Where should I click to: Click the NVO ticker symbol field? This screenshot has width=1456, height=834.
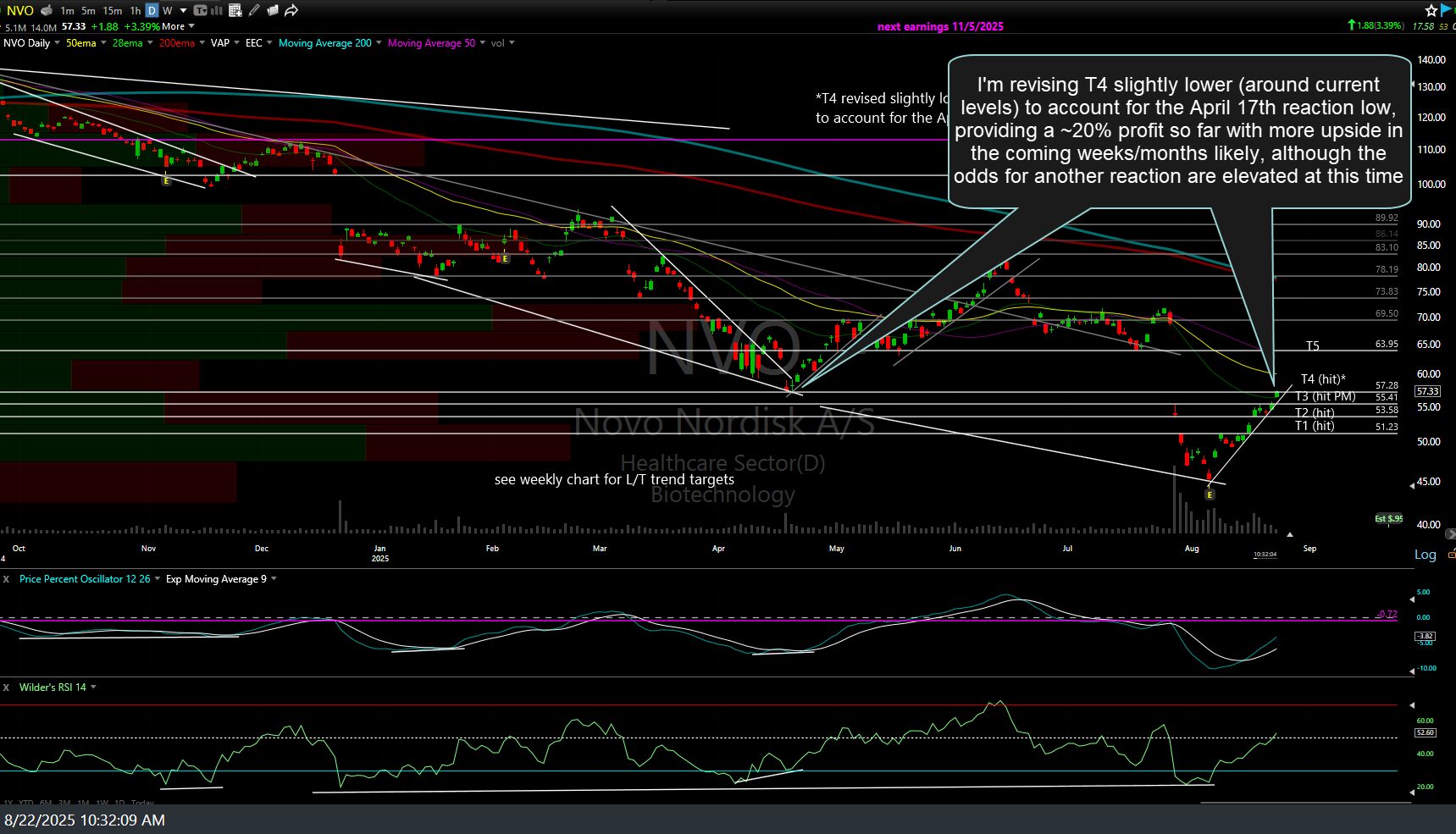pyautogui.click(x=19, y=10)
